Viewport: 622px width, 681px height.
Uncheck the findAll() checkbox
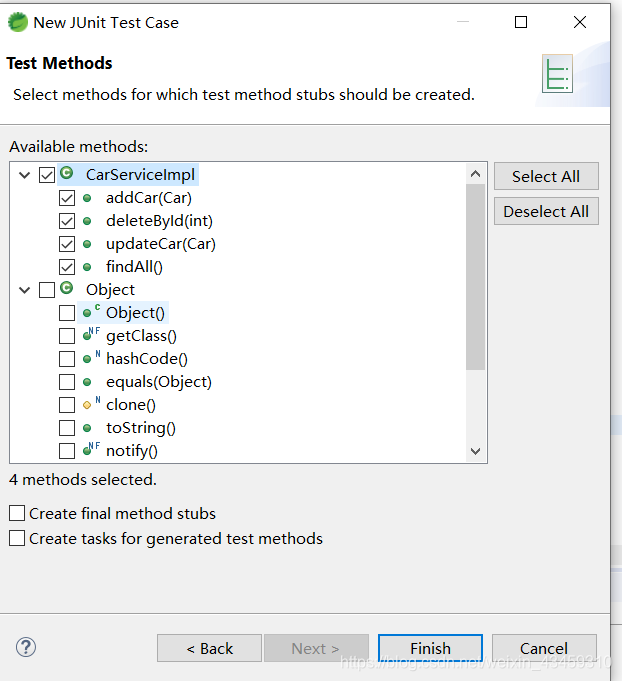(x=67, y=267)
